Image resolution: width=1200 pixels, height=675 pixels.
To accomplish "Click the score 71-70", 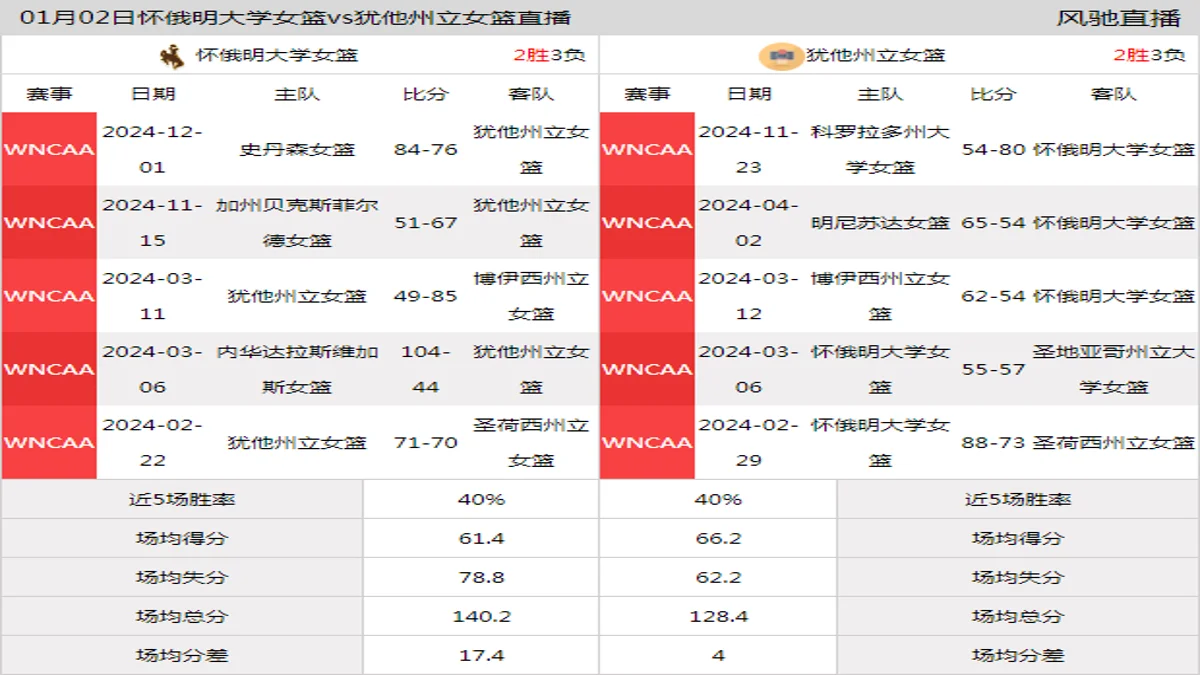I will (426, 442).
